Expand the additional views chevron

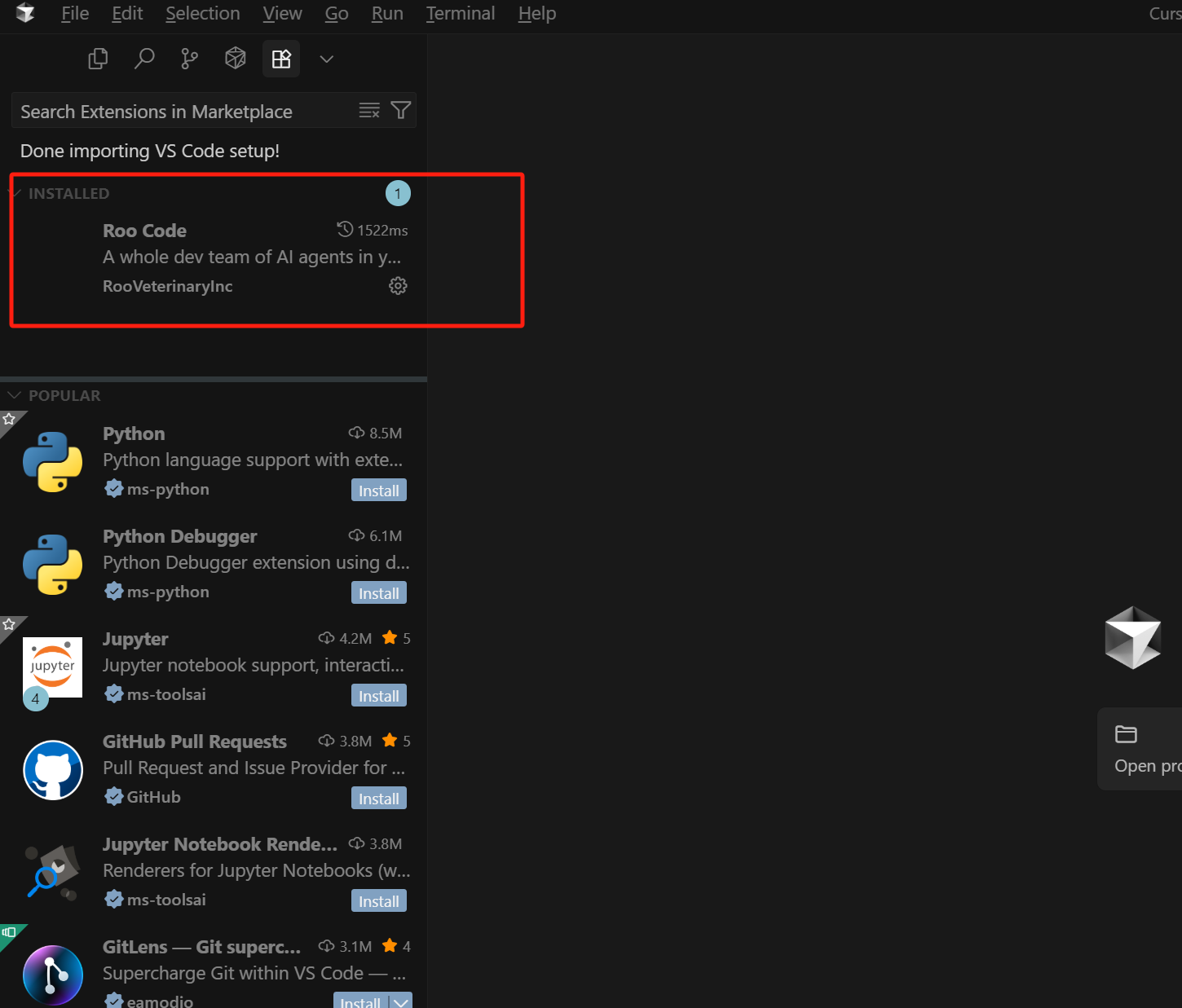click(x=327, y=59)
